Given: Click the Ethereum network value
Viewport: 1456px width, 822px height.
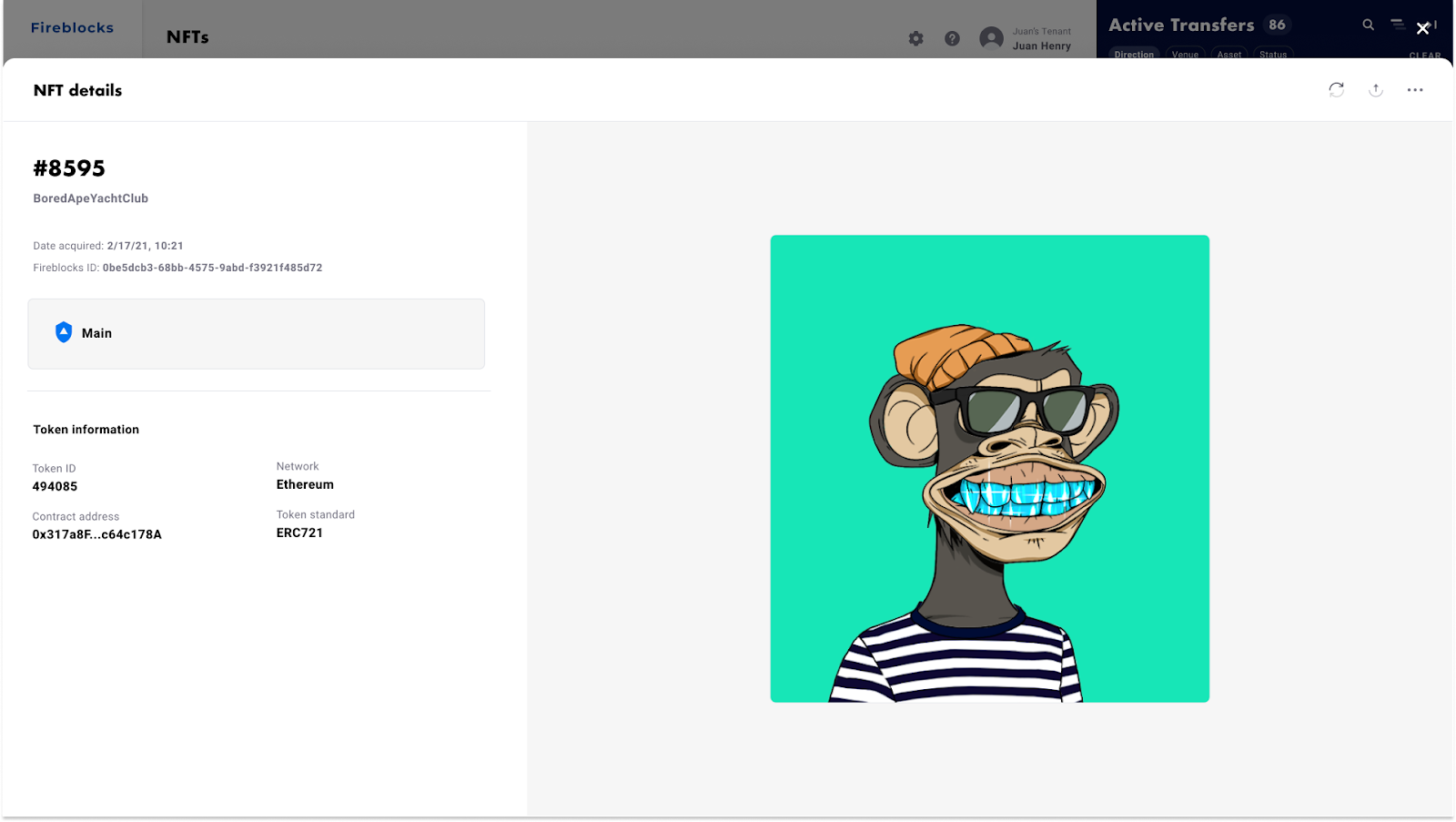Looking at the screenshot, I should click(305, 484).
